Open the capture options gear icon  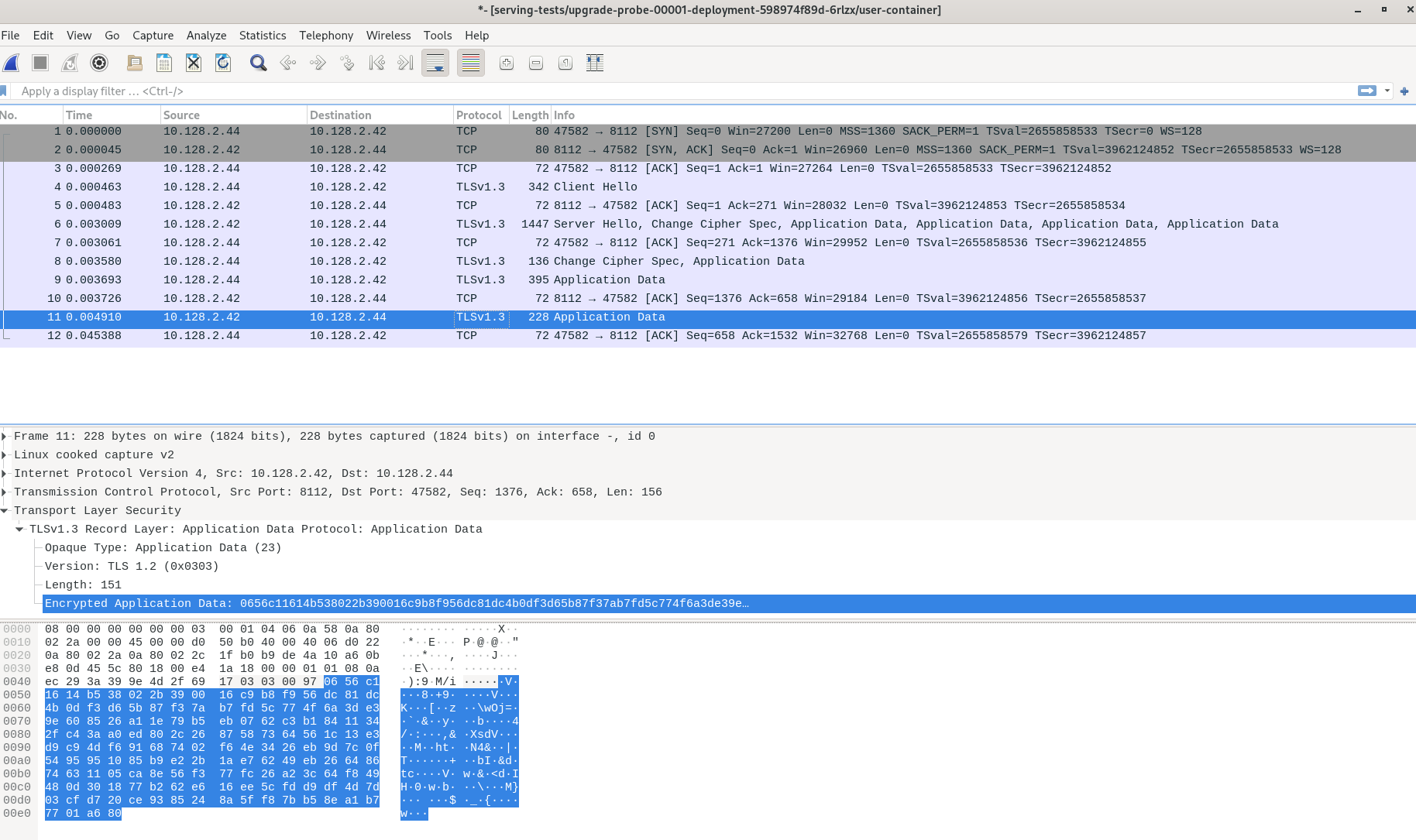click(x=99, y=63)
